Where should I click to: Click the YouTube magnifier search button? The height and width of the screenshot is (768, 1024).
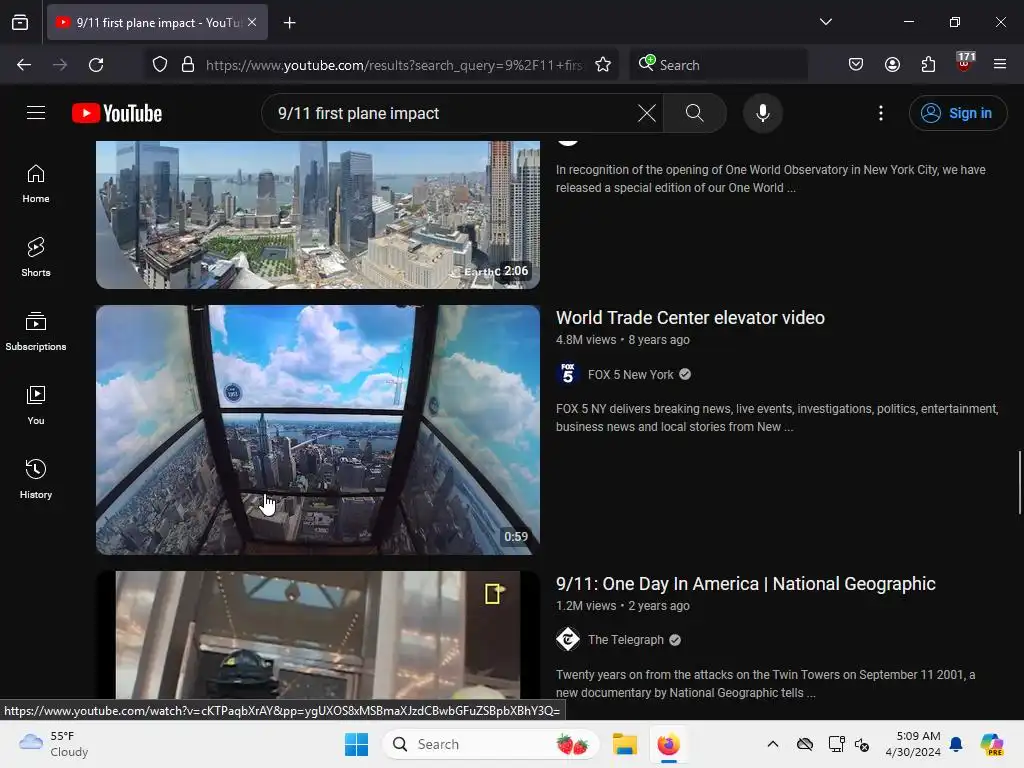[694, 113]
